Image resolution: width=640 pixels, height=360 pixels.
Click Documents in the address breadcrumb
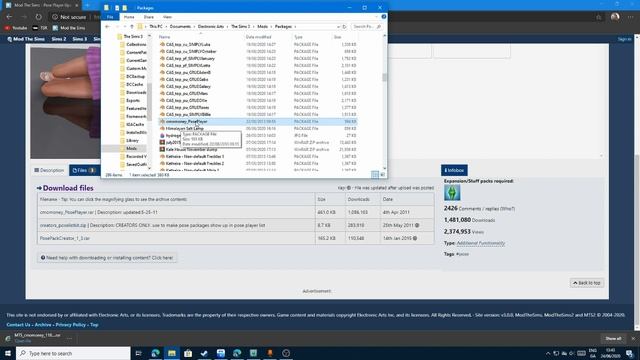[180, 27]
